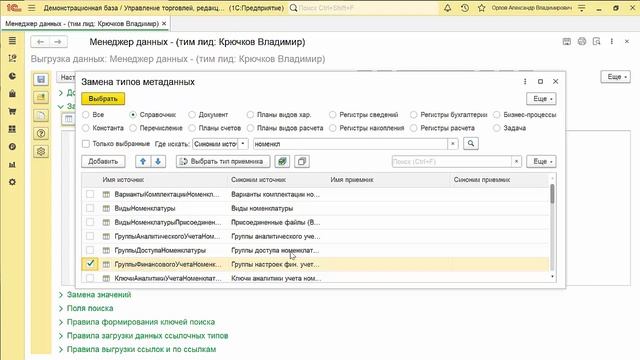The height and width of the screenshot is (360, 640).
Task: Open the dialog top 'Еще' dropdown
Action: pos(541,99)
